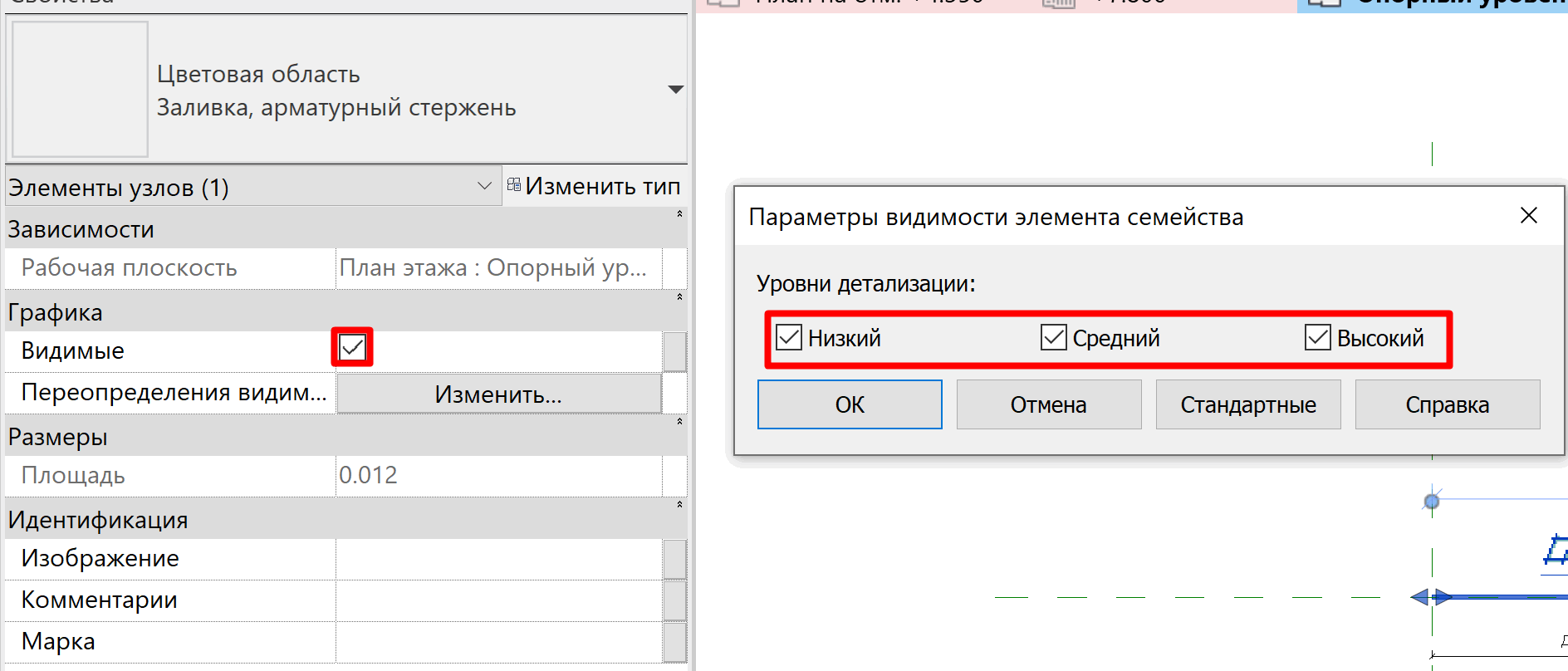1568x671 pixels.
Task: Select the Рабочая плоскость label
Action: [129, 268]
